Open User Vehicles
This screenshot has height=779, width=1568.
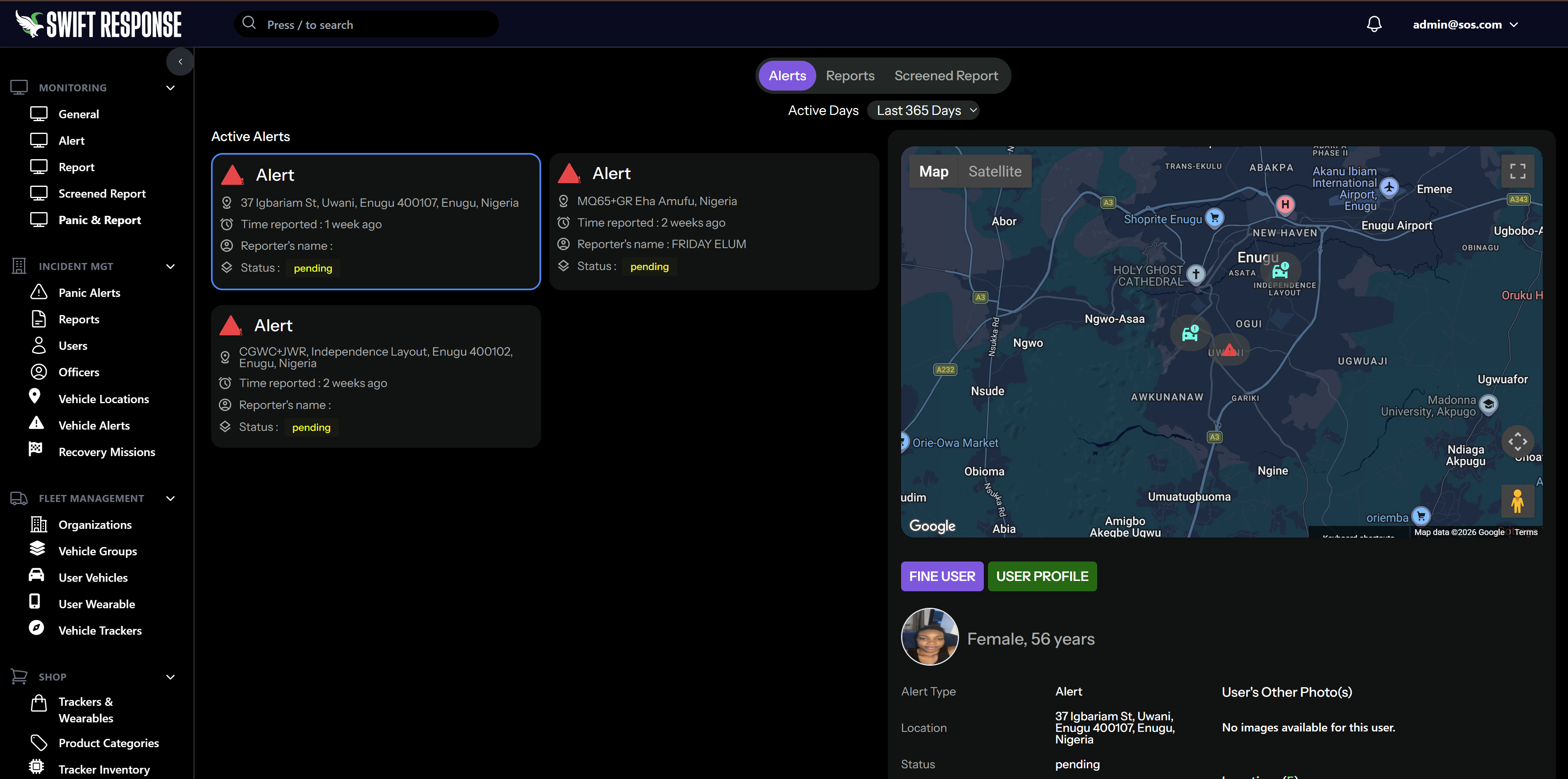[93, 577]
